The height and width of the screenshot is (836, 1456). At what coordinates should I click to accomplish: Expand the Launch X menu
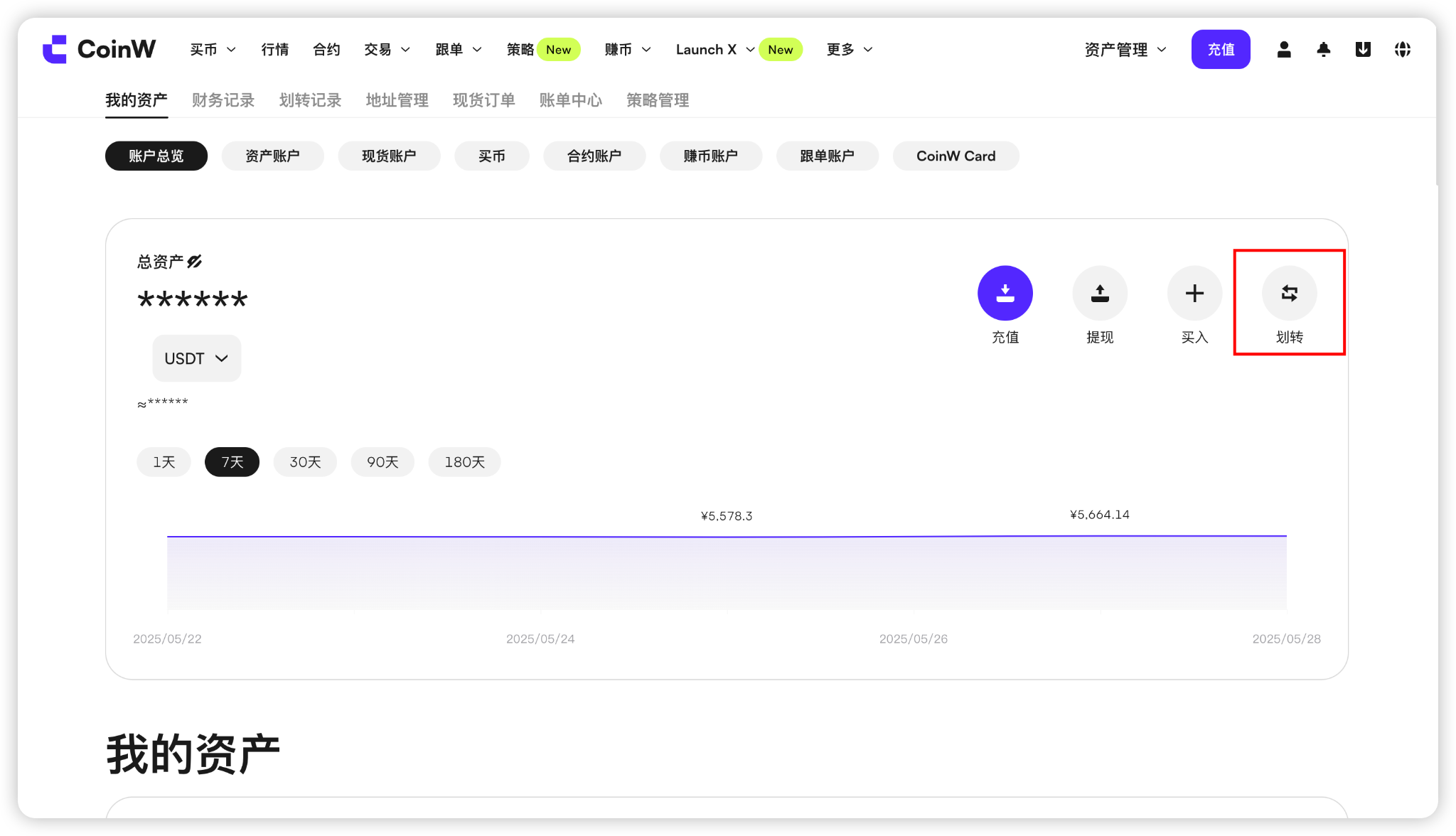point(715,50)
